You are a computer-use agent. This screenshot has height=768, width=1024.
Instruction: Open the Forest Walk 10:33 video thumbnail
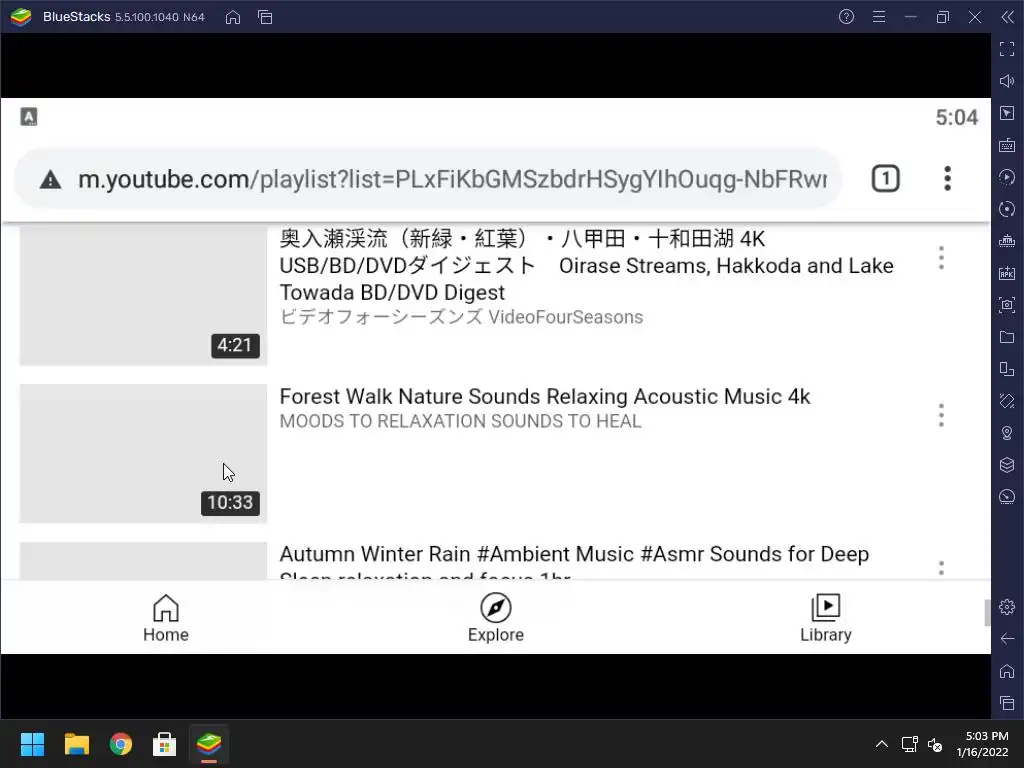[x=143, y=453]
